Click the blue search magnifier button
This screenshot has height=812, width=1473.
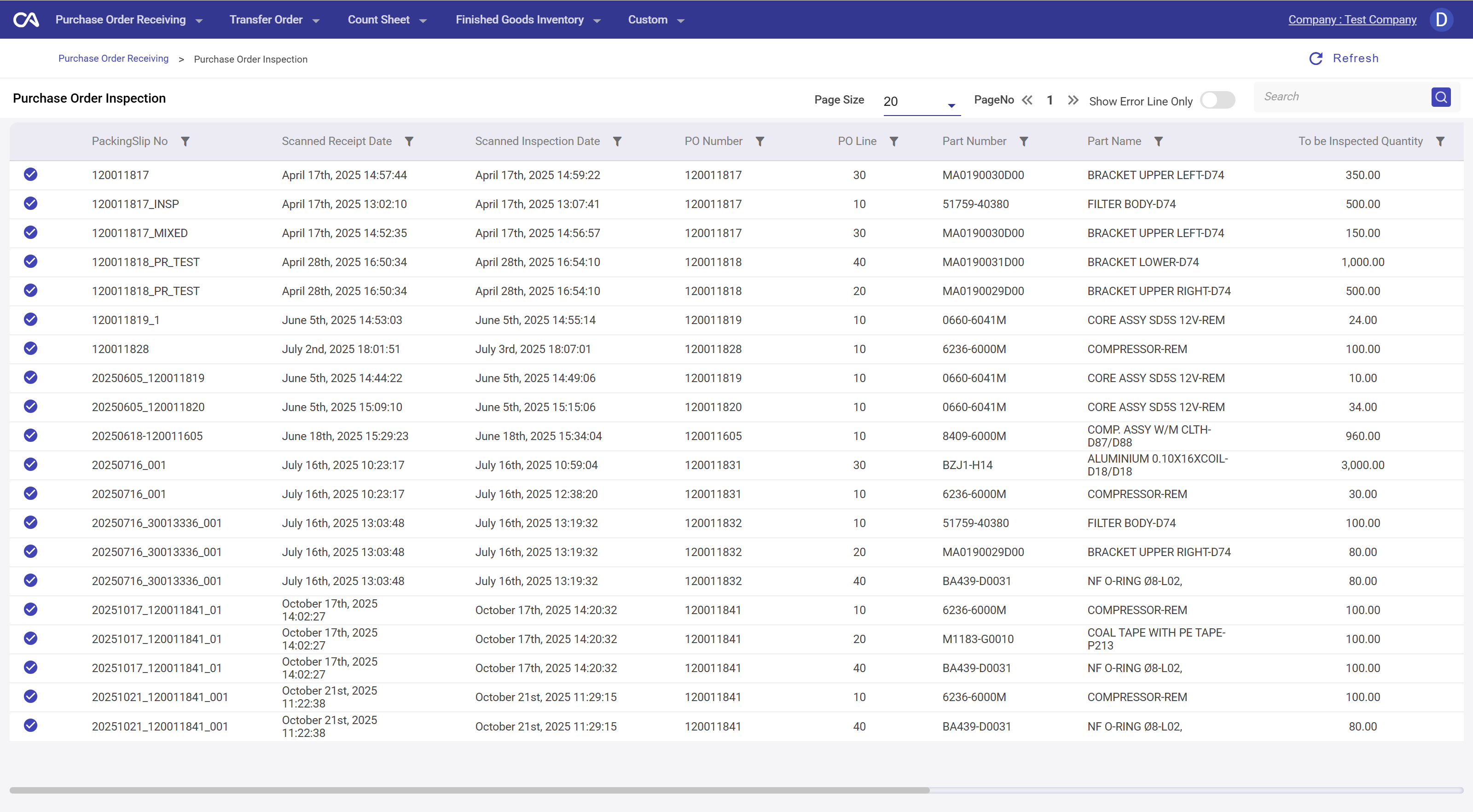tap(1440, 97)
